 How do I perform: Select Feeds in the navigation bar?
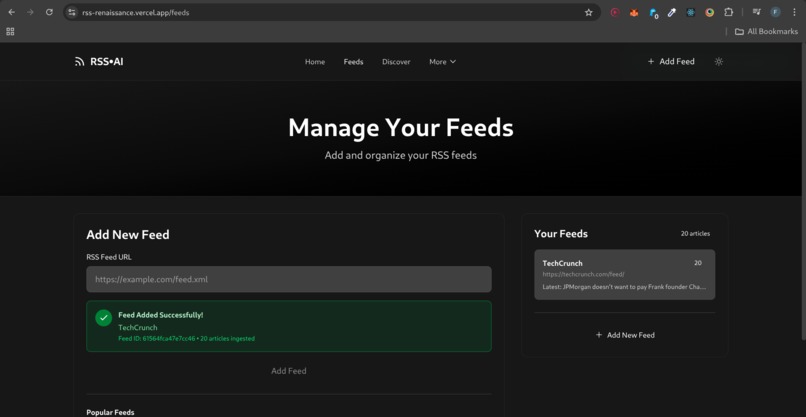click(x=353, y=62)
